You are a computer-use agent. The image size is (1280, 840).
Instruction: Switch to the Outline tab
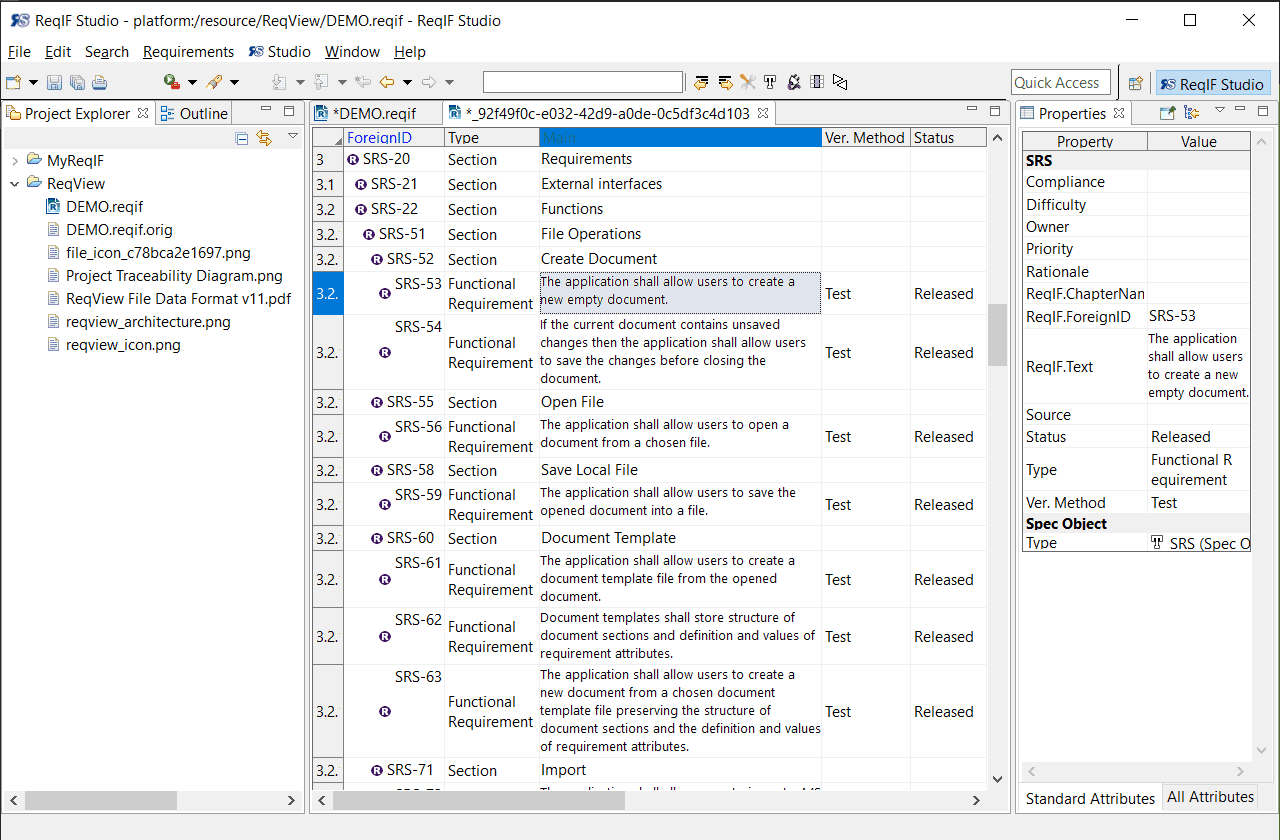pyautogui.click(x=194, y=114)
